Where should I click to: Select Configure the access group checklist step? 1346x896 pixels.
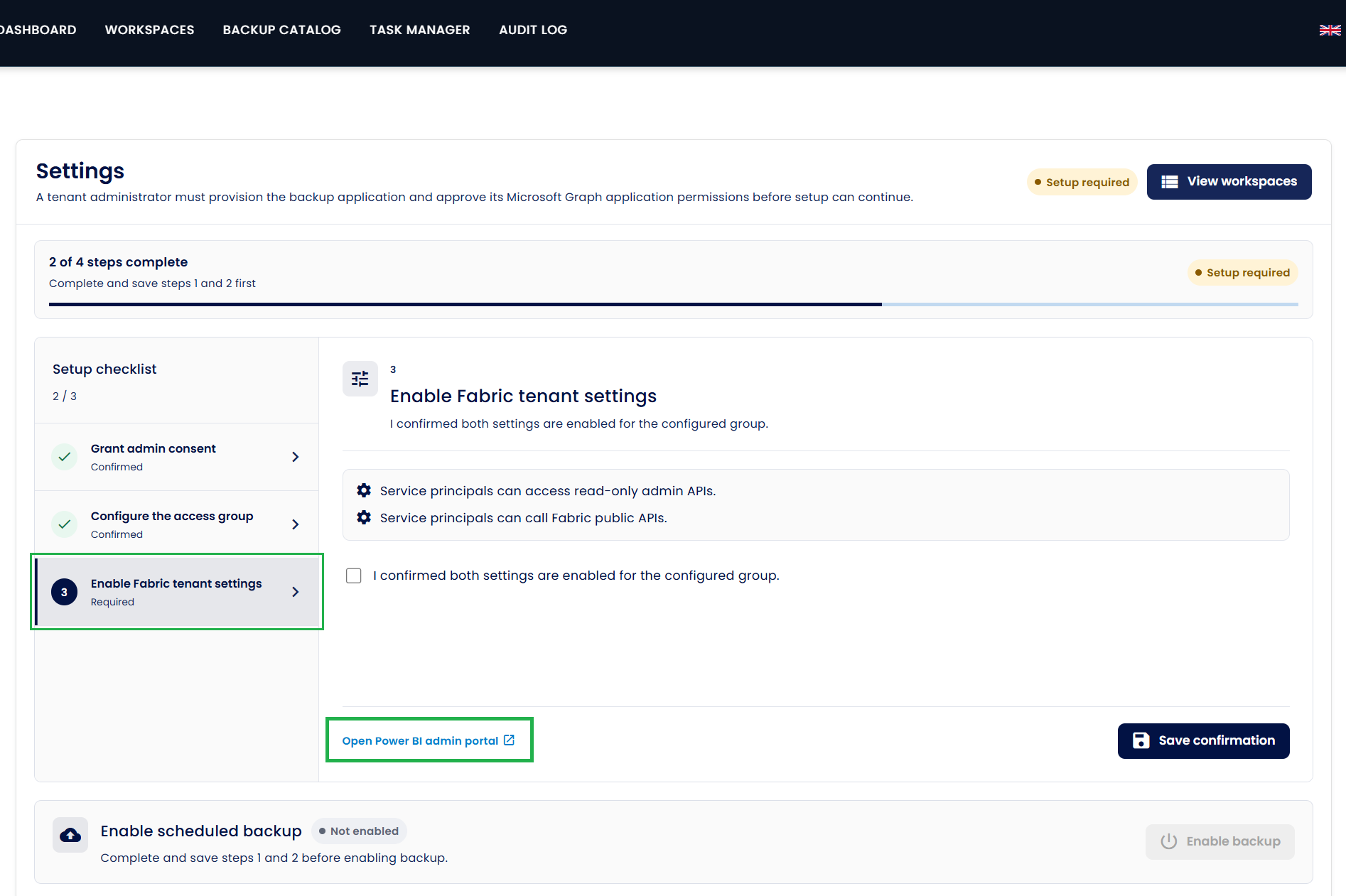(x=177, y=524)
